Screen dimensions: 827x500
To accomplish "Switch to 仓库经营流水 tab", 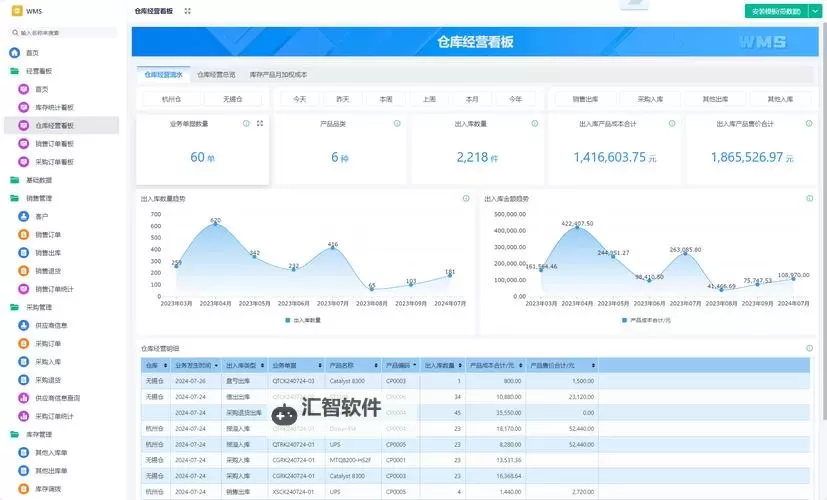I will pos(164,75).
